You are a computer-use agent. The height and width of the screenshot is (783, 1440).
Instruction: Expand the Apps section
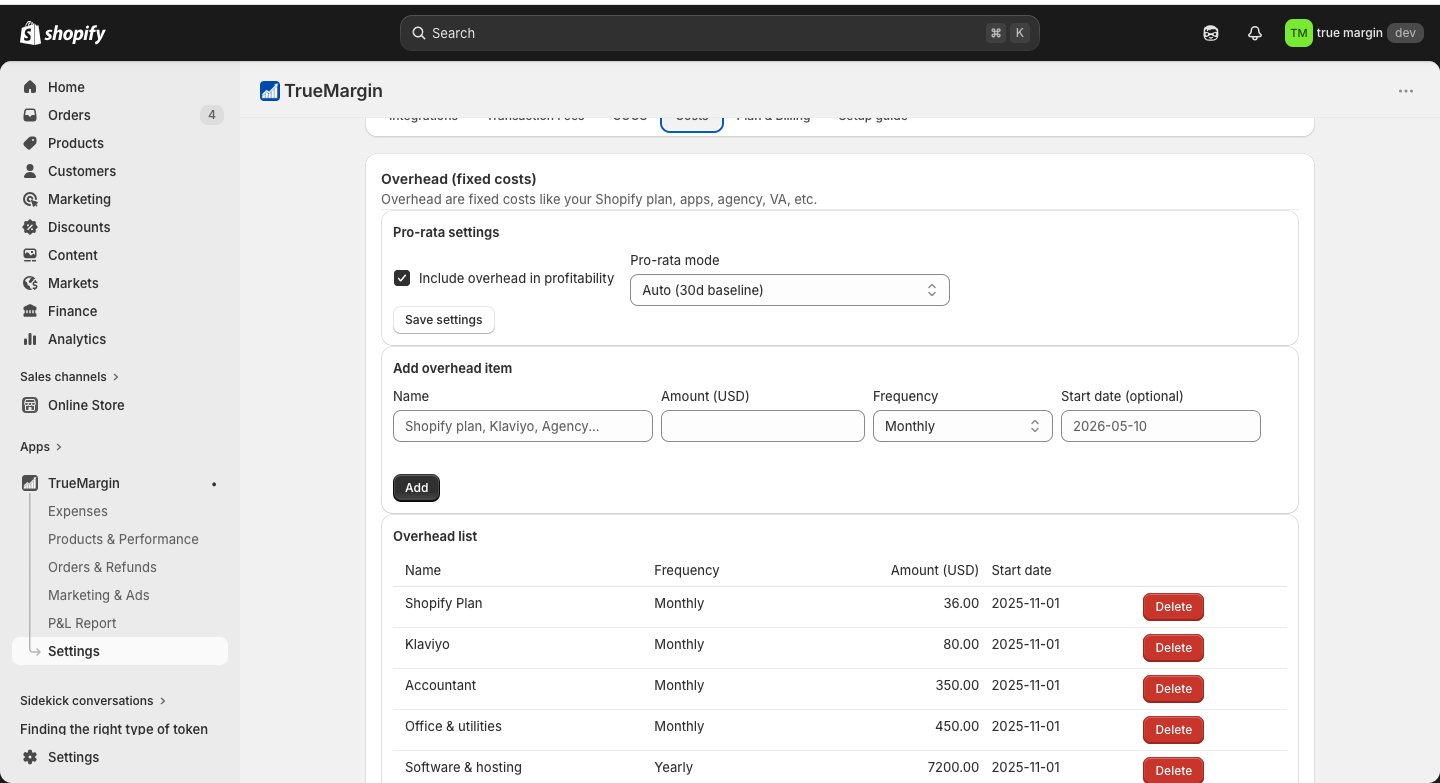coord(41,447)
